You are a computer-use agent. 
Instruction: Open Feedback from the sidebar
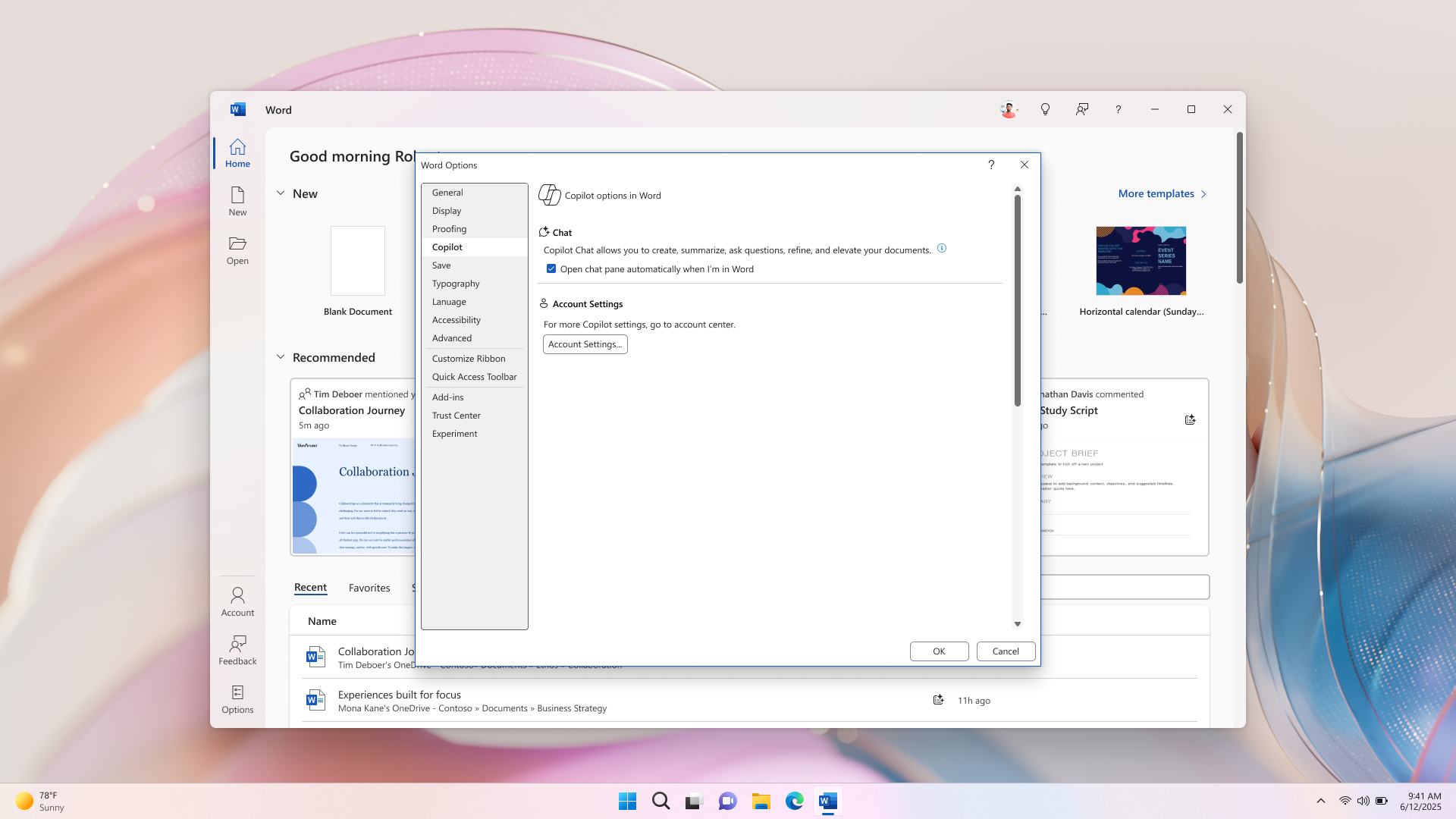[237, 651]
